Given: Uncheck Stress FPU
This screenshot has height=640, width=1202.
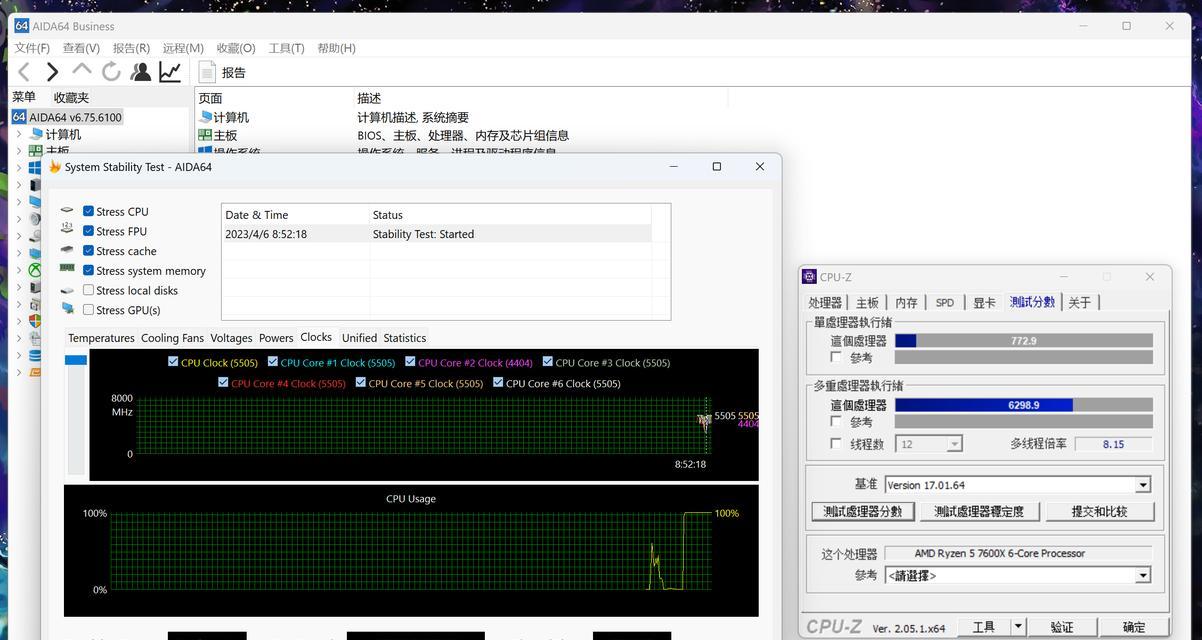Looking at the screenshot, I should pos(88,231).
